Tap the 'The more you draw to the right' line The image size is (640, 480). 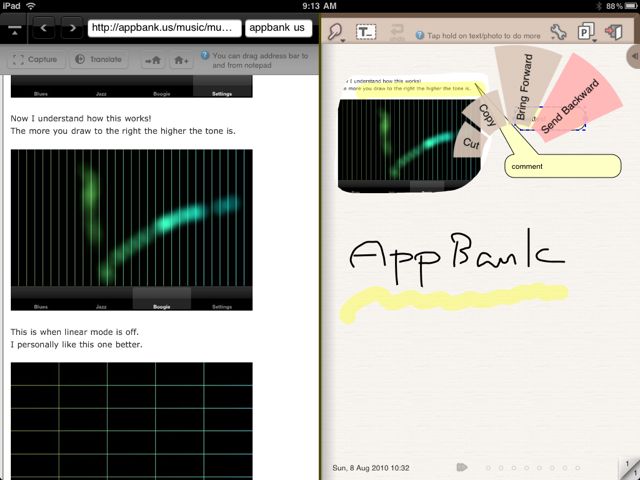coord(123,131)
